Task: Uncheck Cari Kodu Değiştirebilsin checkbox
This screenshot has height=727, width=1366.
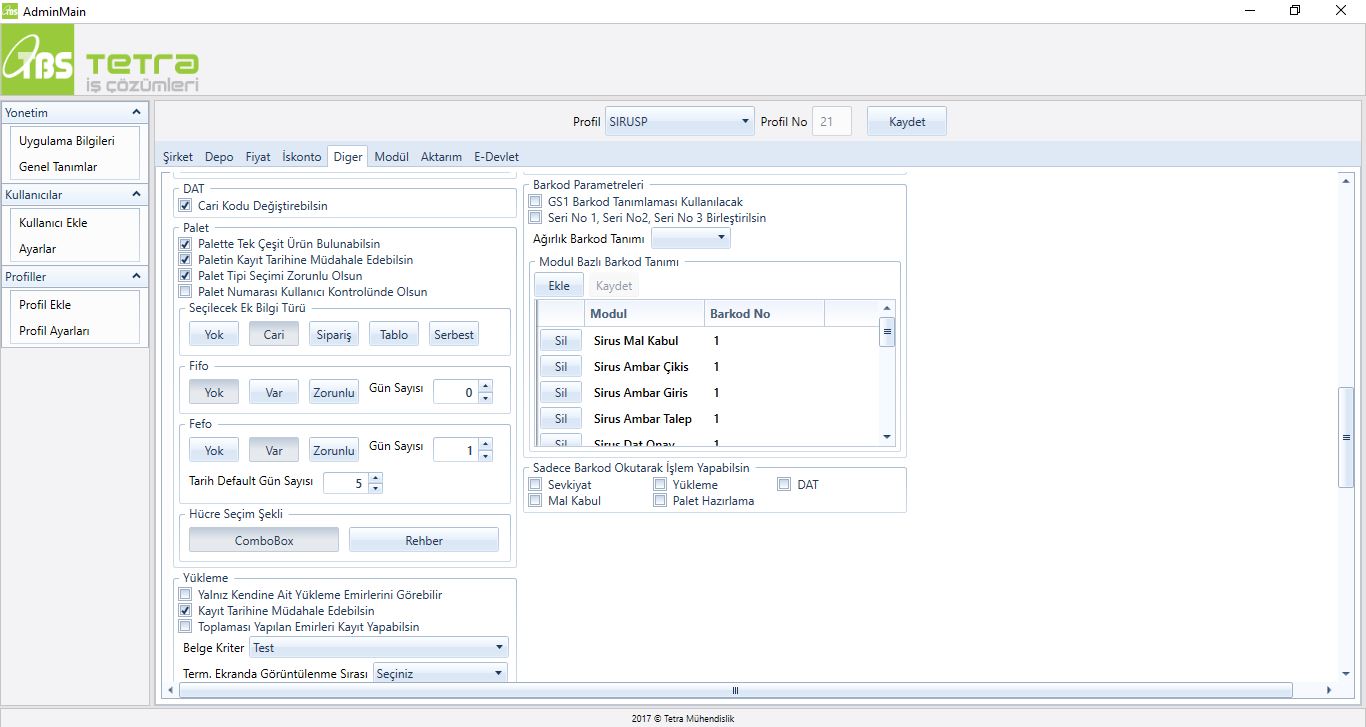Action: [185, 206]
